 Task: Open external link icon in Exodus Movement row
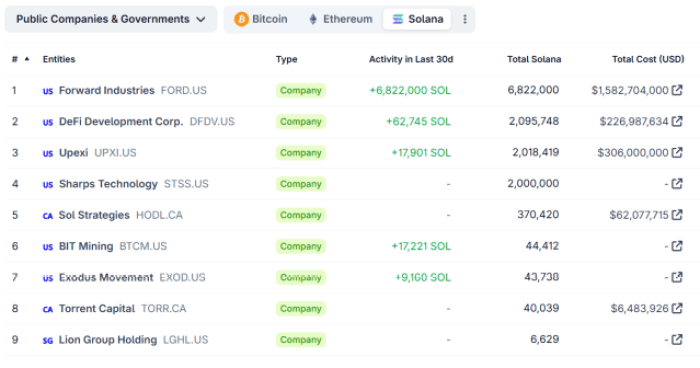click(677, 277)
